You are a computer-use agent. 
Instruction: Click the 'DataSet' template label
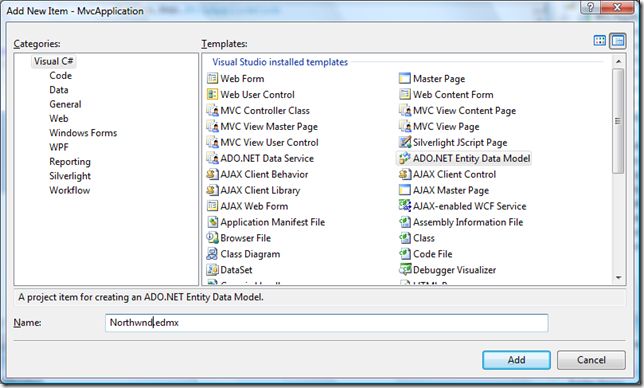point(236,270)
